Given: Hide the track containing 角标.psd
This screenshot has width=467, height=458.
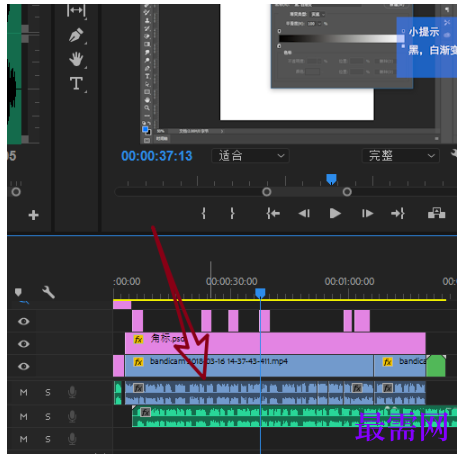Looking at the screenshot, I should point(24,344).
